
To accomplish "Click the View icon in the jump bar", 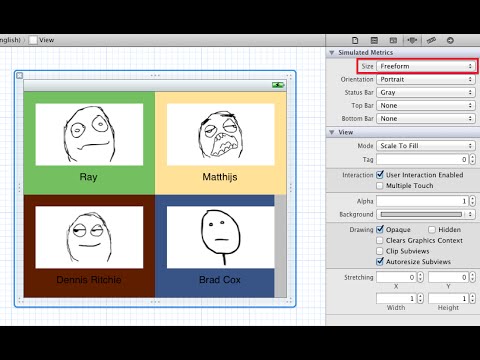I will click(33, 40).
